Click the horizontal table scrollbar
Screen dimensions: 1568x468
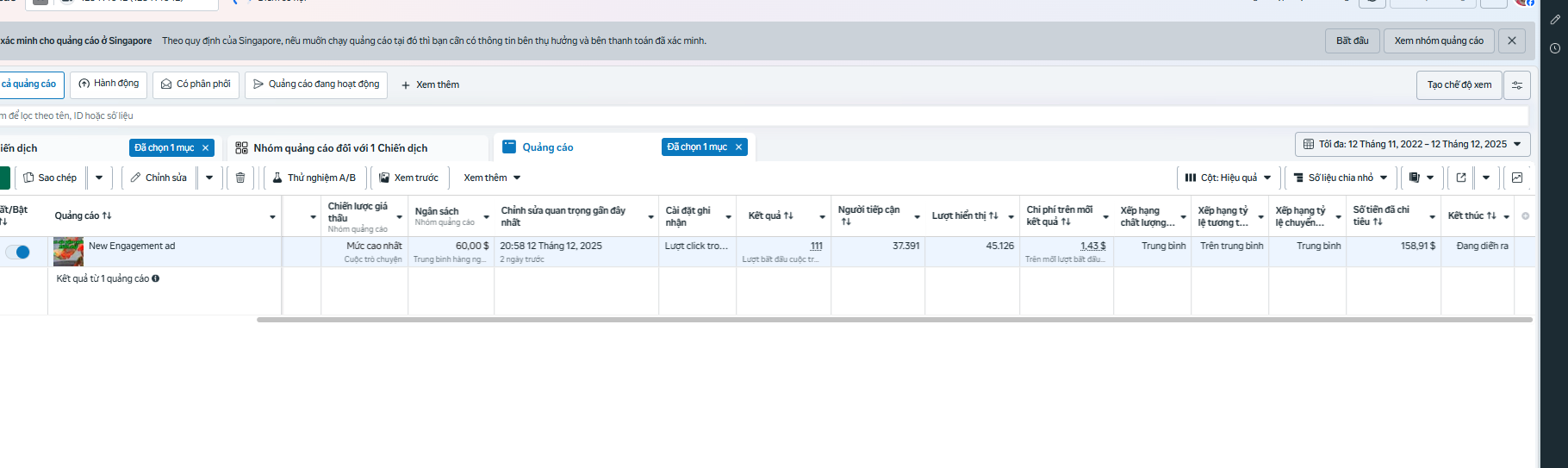pos(894,320)
